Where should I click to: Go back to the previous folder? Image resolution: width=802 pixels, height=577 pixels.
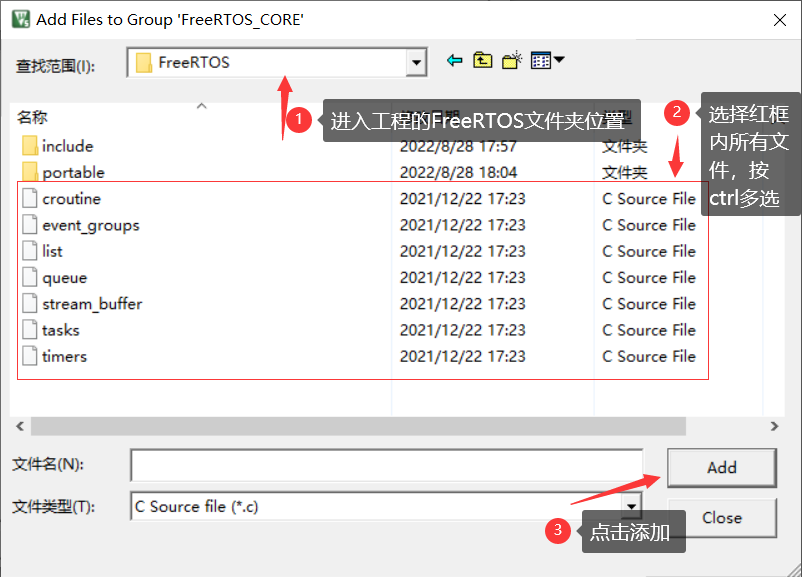click(x=454, y=61)
